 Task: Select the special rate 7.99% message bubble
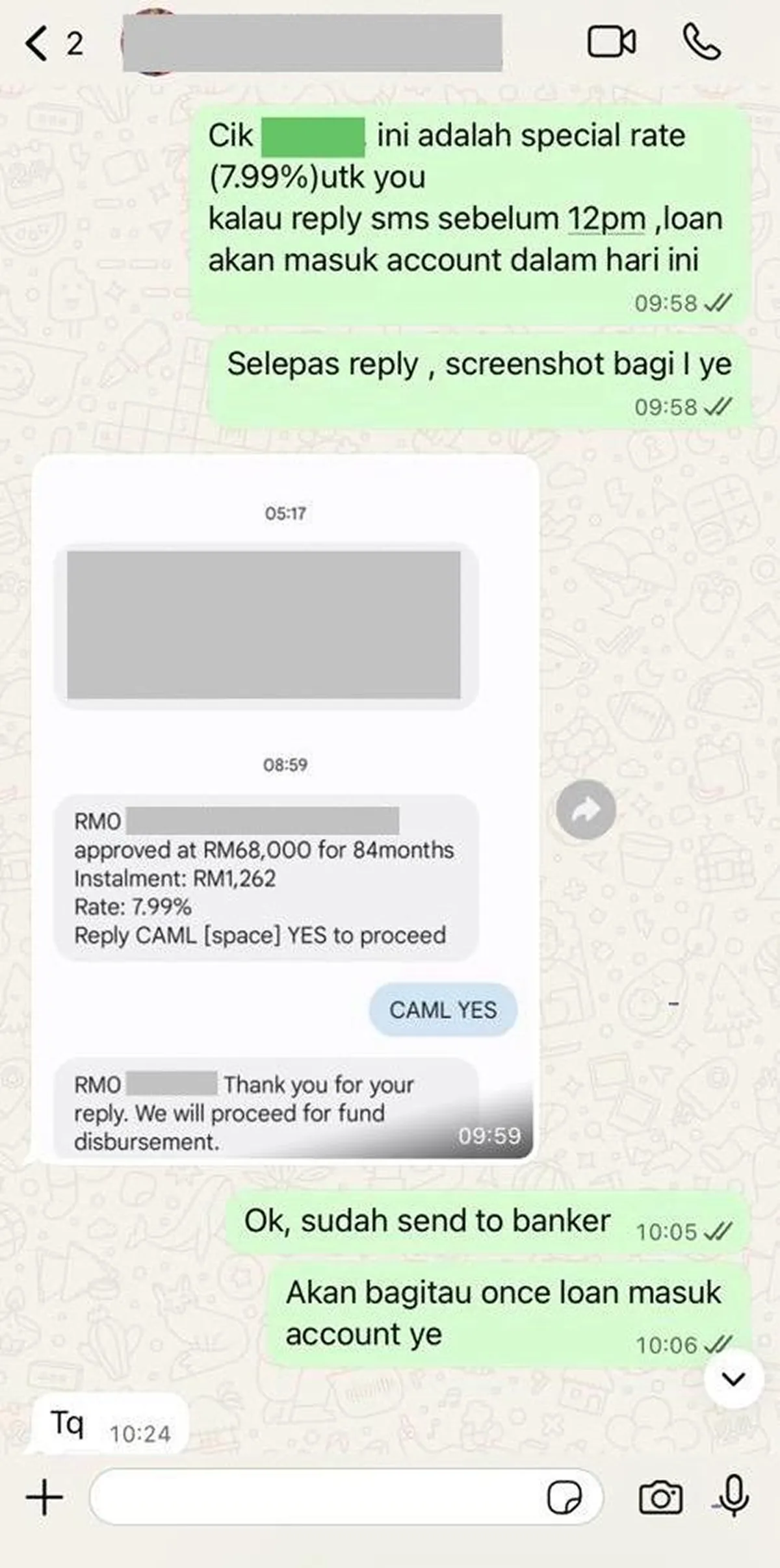(470, 214)
